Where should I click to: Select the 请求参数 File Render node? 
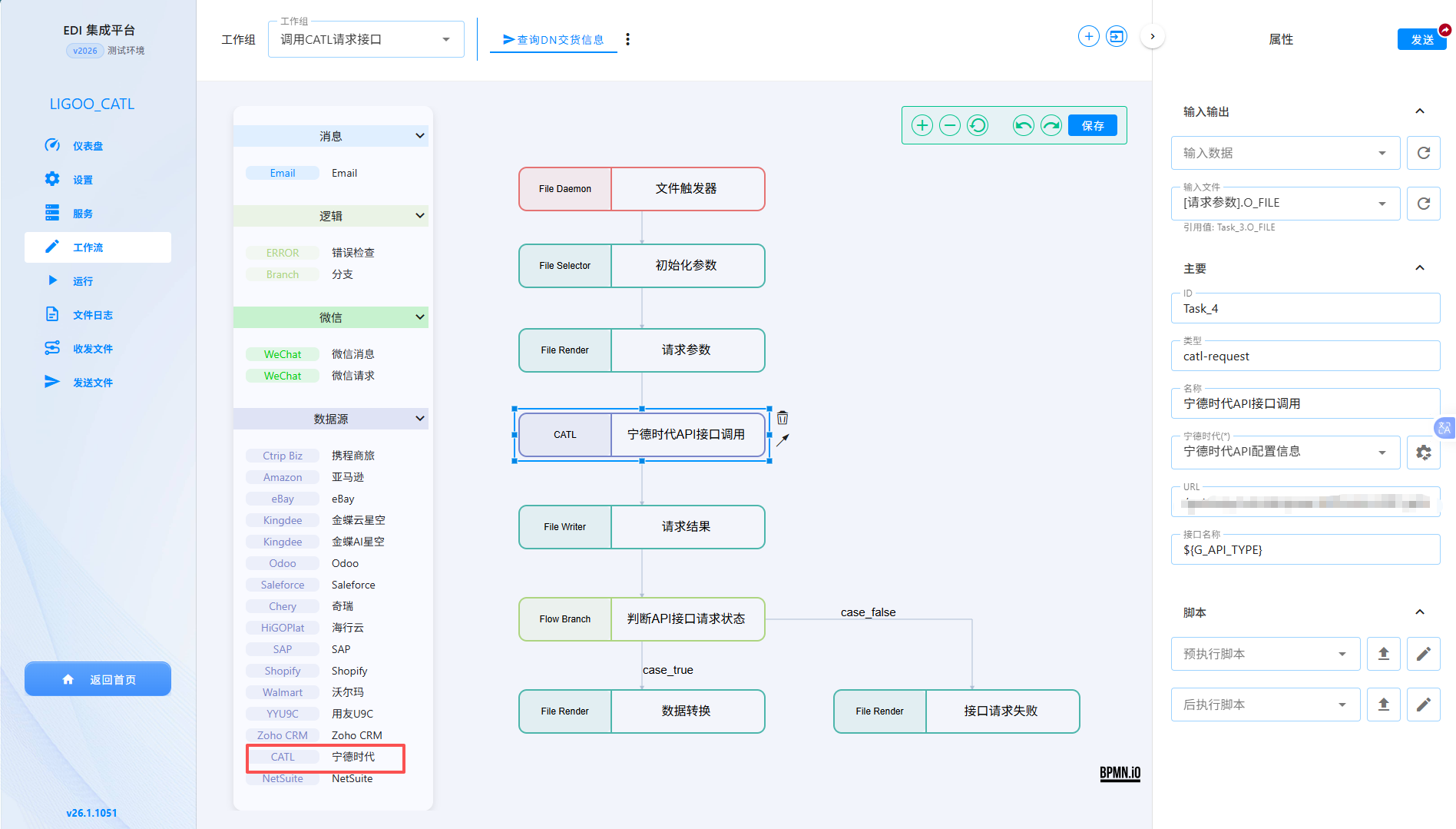coord(642,350)
